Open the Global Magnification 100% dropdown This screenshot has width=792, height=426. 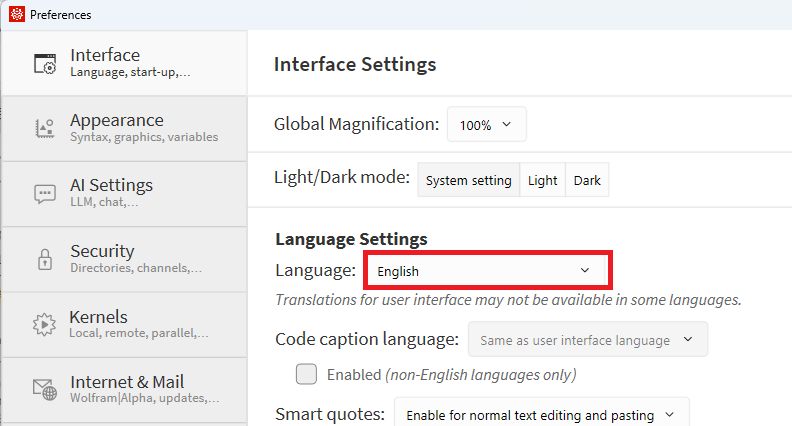tap(486, 125)
